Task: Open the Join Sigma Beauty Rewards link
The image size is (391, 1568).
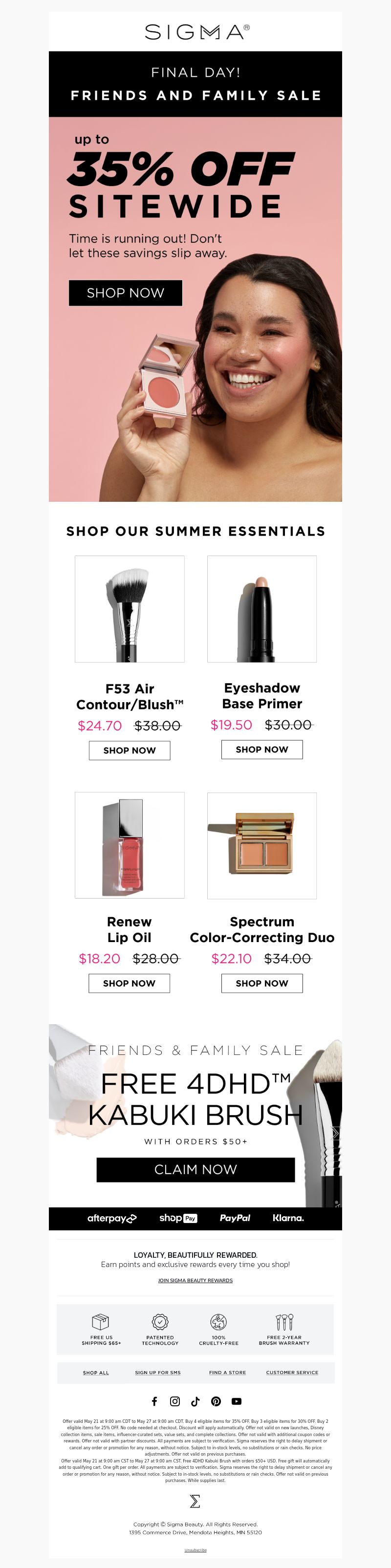Action: click(x=195, y=1280)
